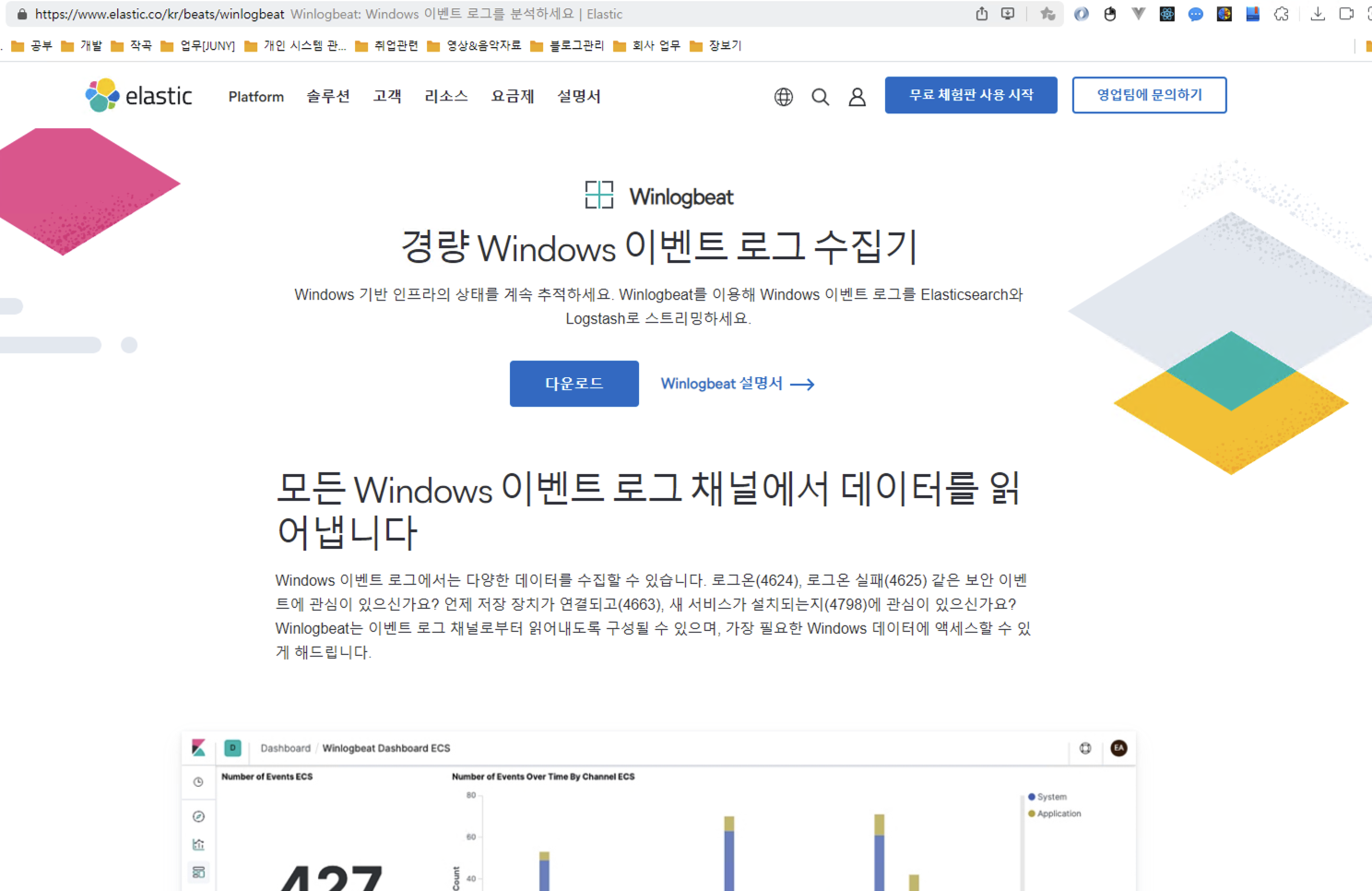Open the React devtools extension icon
1372x891 pixels.
tap(1167, 14)
